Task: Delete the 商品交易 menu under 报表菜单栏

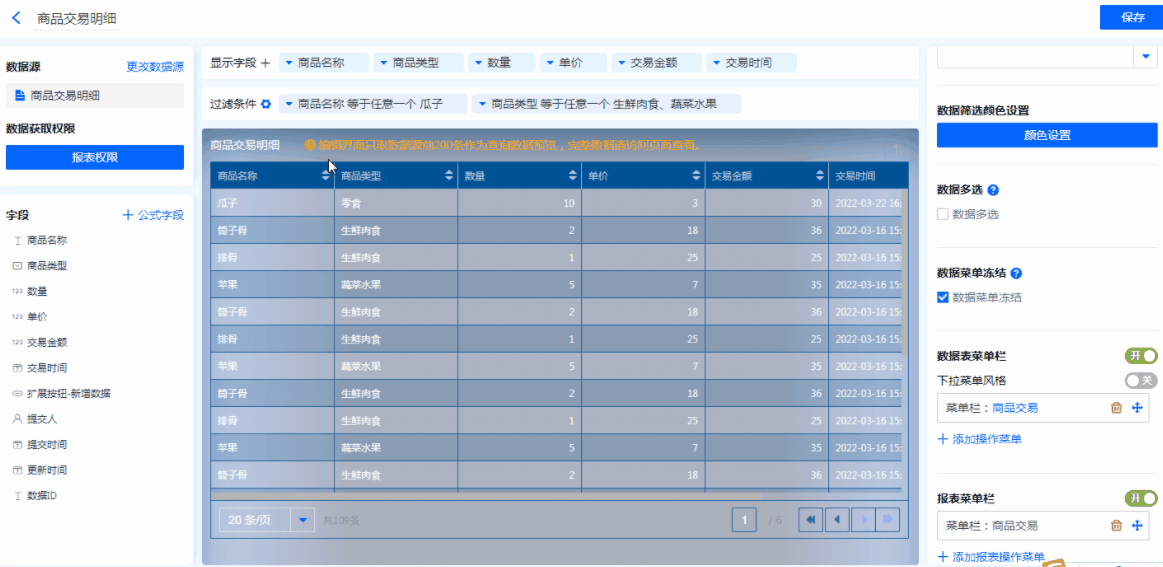Action: coord(1116,526)
